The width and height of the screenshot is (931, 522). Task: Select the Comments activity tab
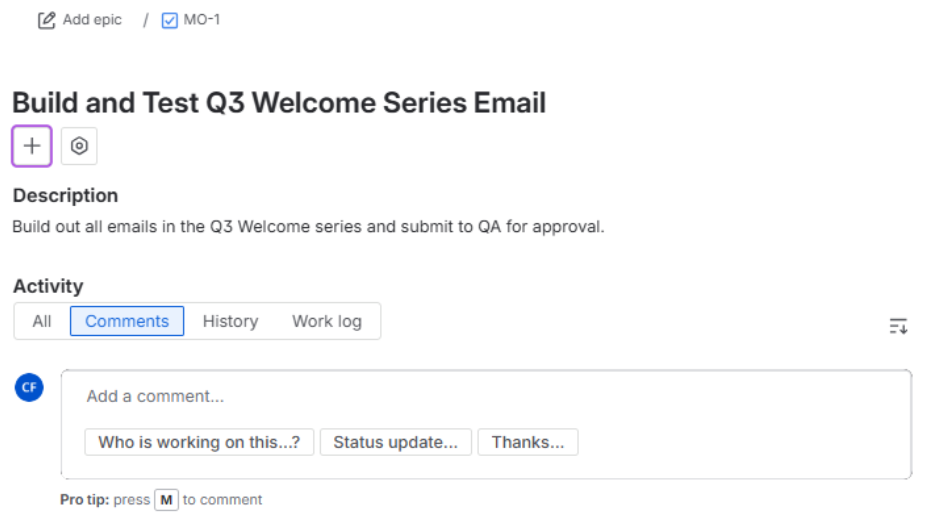click(x=127, y=321)
